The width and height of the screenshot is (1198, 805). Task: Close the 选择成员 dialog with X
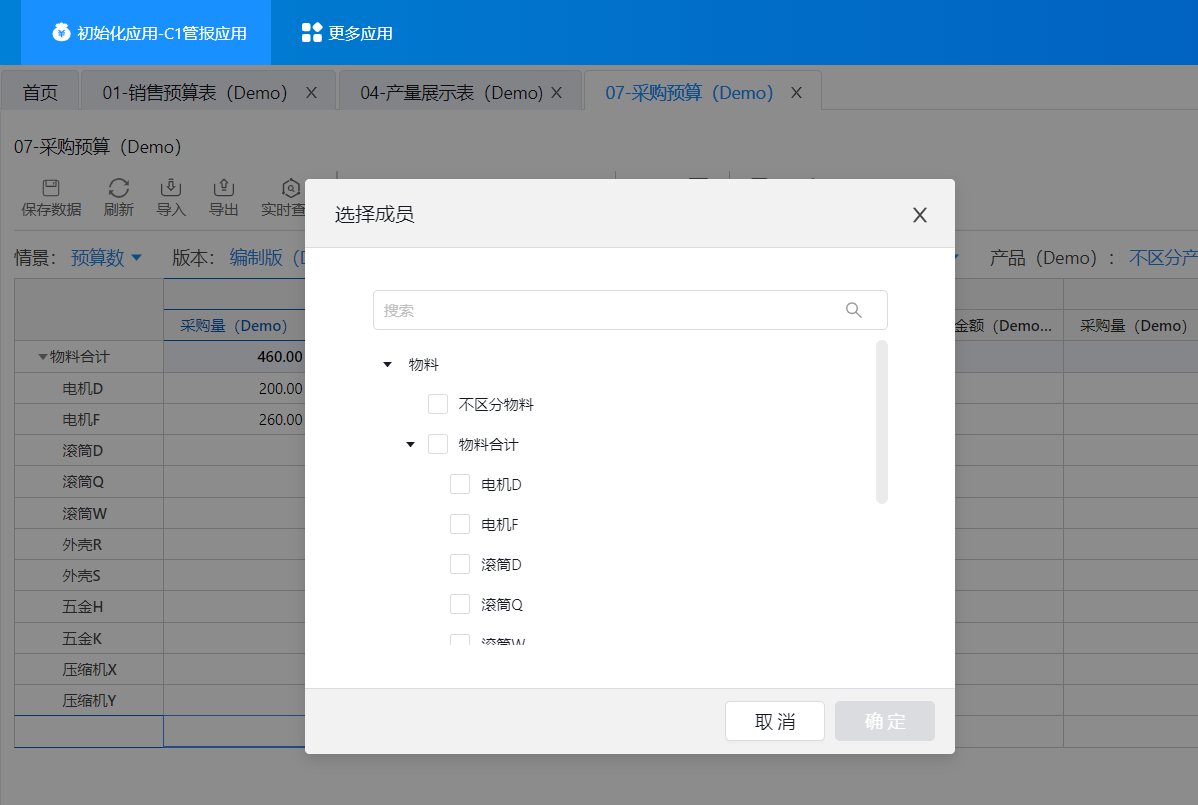tap(920, 215)
